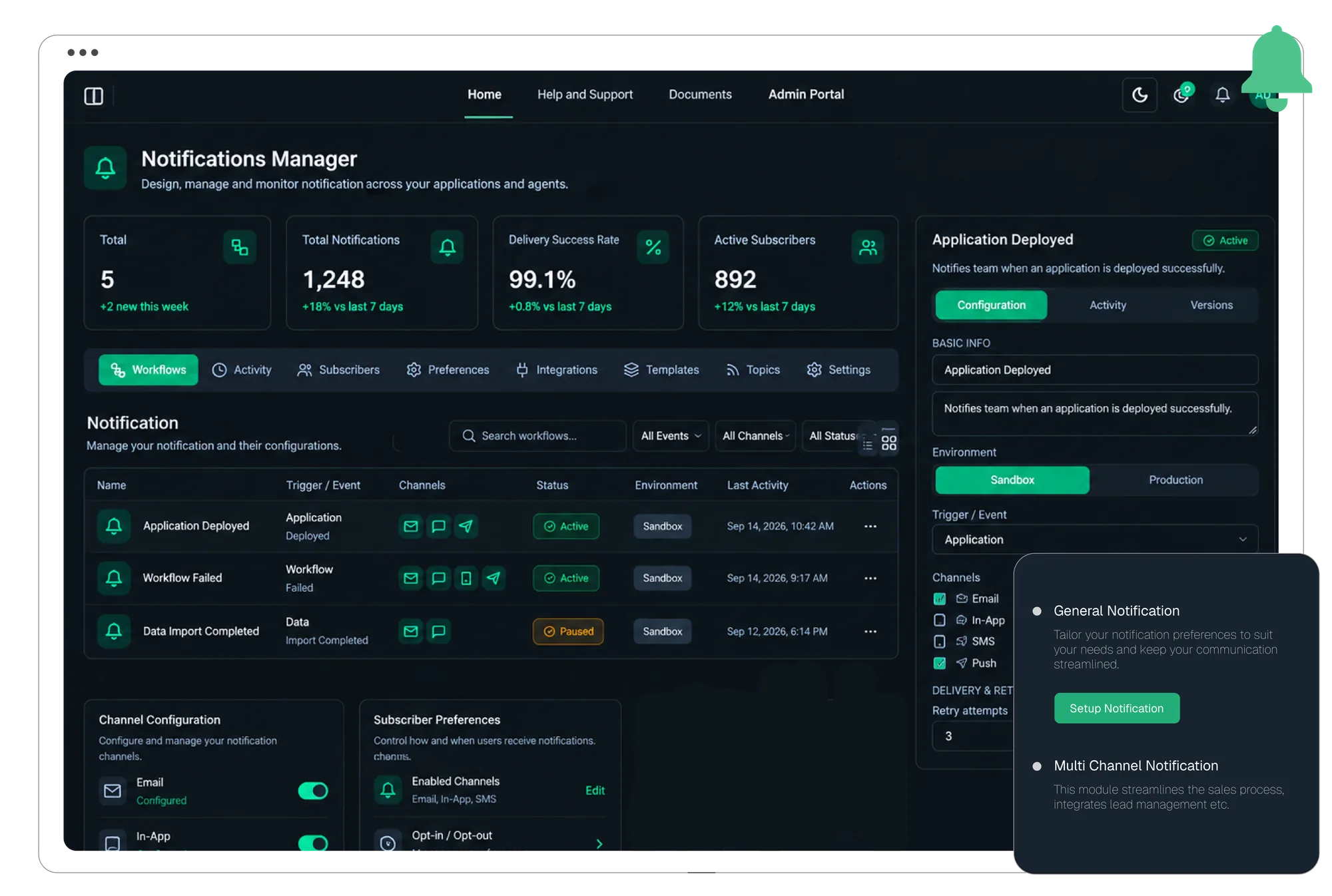This screenshot has width=1332, height=896.
Task: Toggle the sidebar panel icon
Action: tap(94, 96)
